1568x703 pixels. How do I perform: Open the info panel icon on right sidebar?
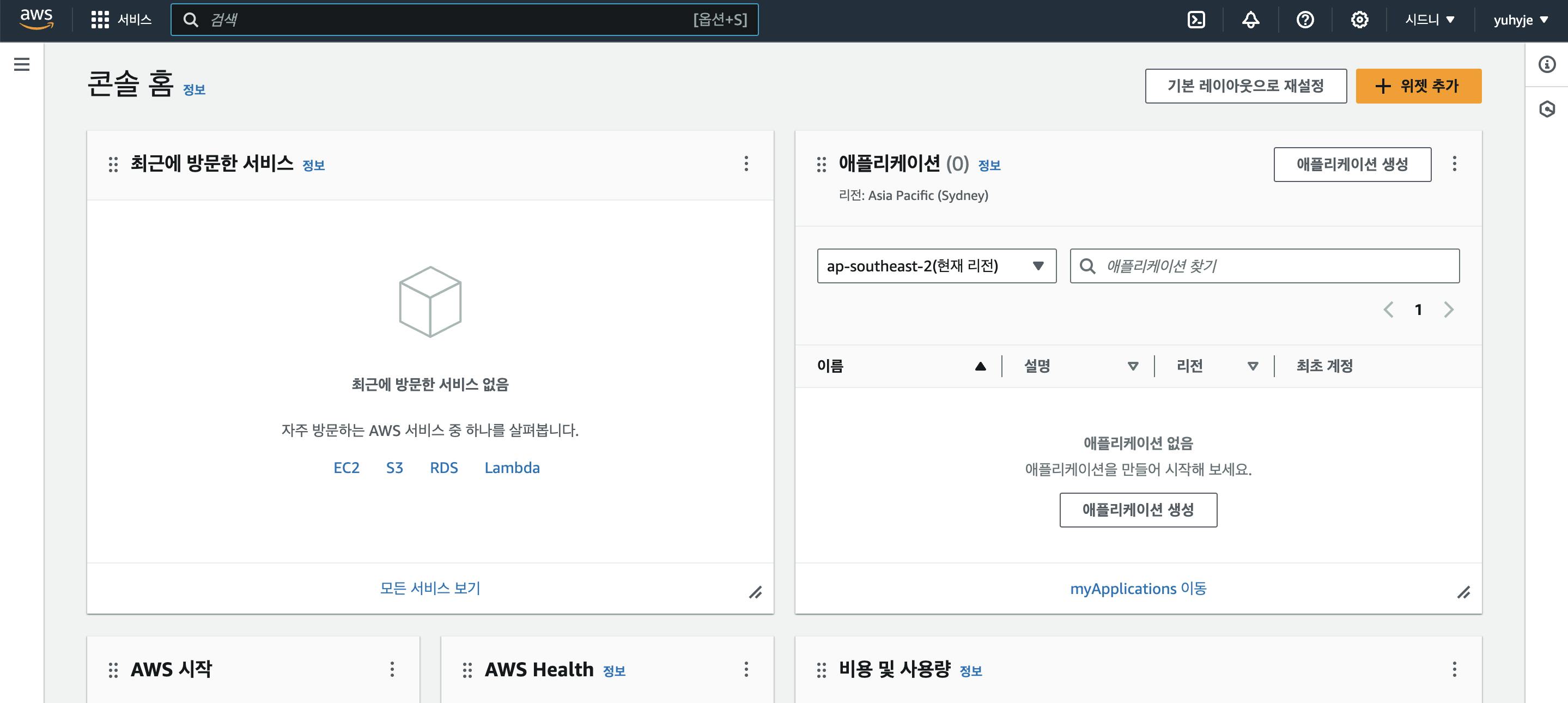pyautogui.click(x=1547, y=64)
